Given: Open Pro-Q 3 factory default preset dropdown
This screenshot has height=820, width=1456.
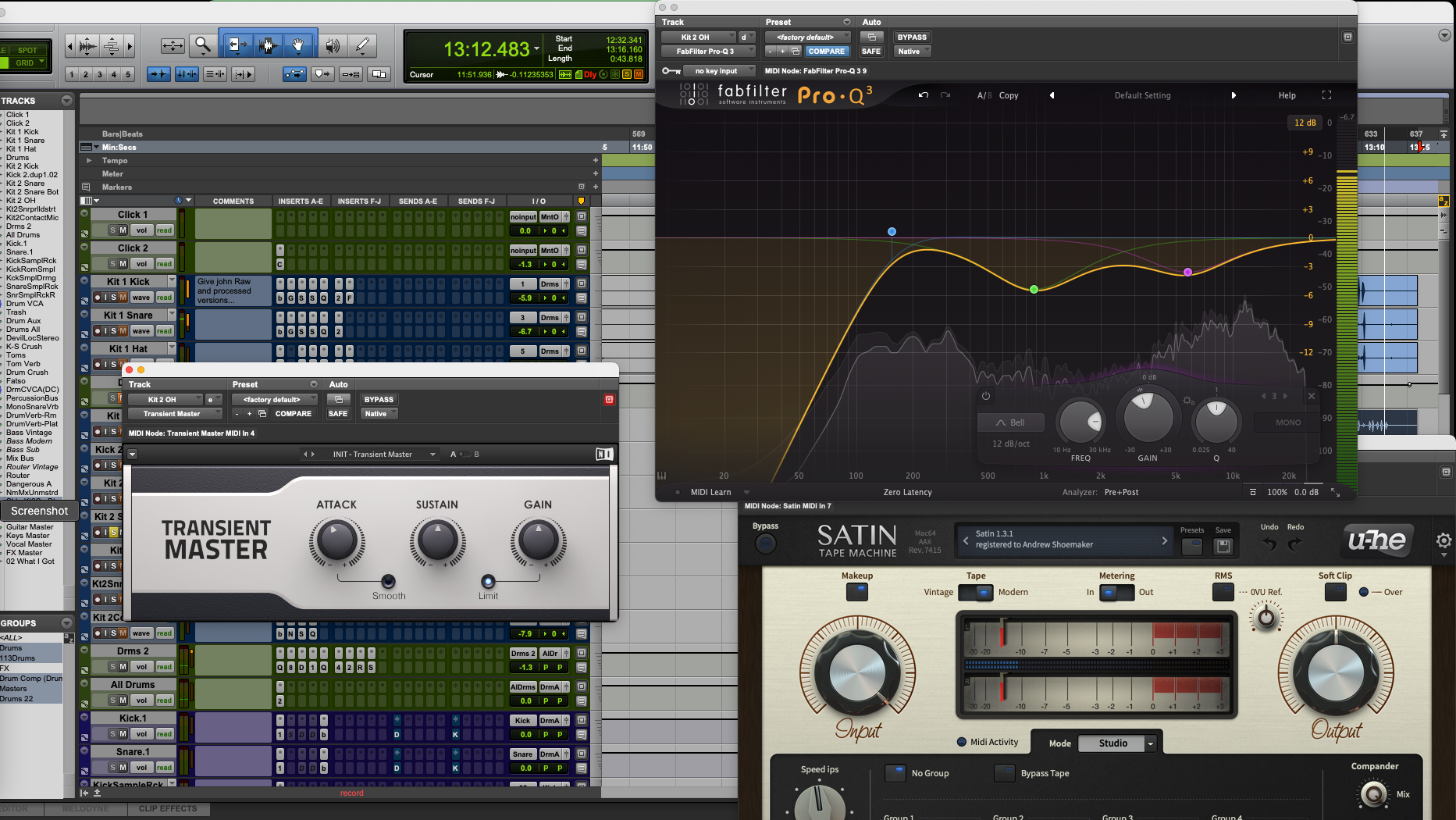Looking at the screenshot, I should (807, 37).
